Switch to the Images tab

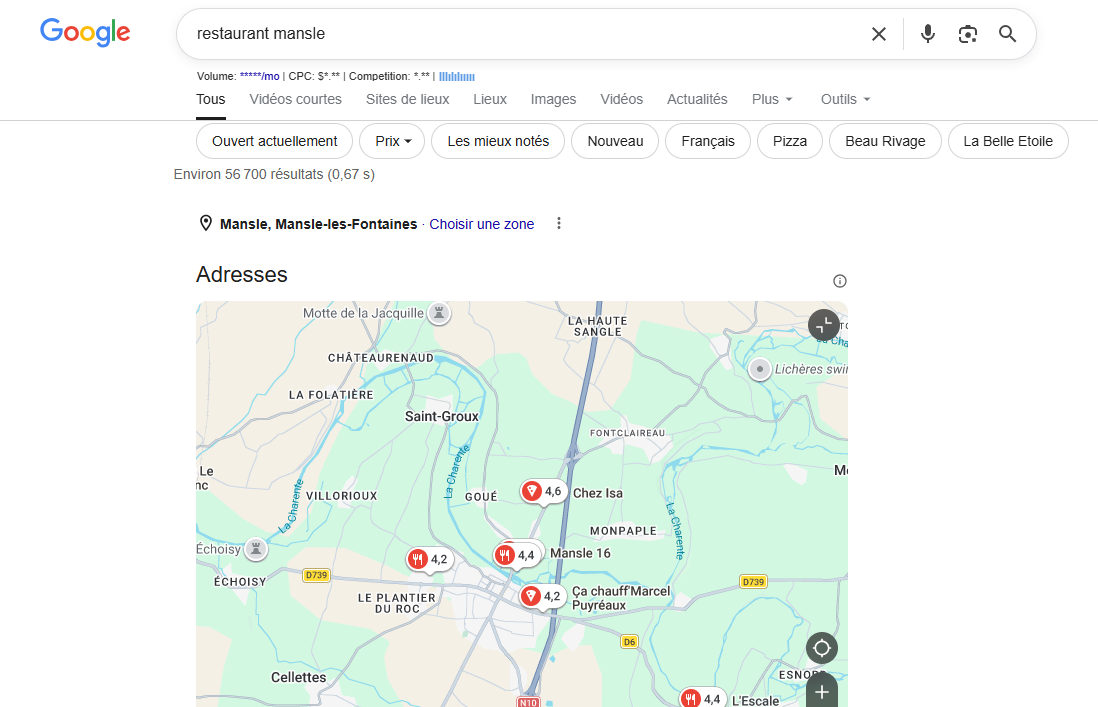click(x=553, y=99)
